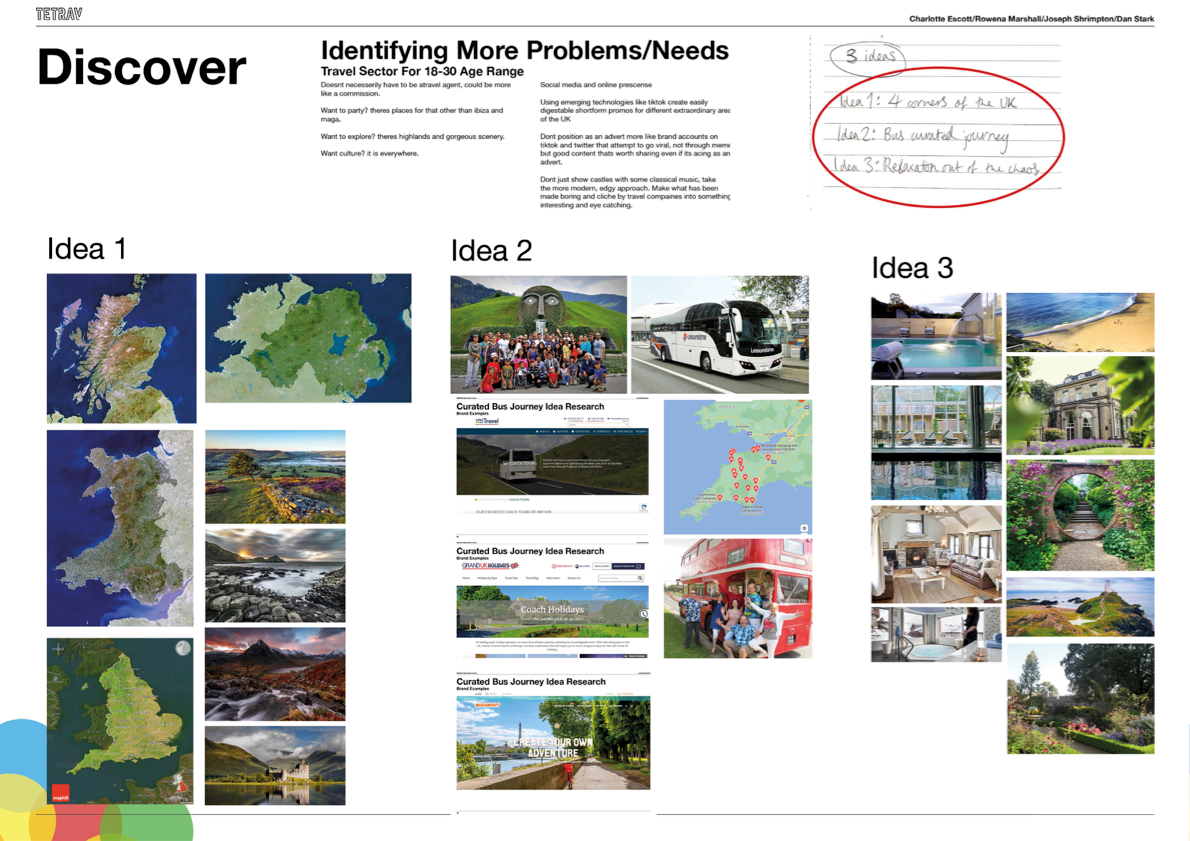Click the map with red location pins
The image size is (1190, 841).
tap(738, 467)
